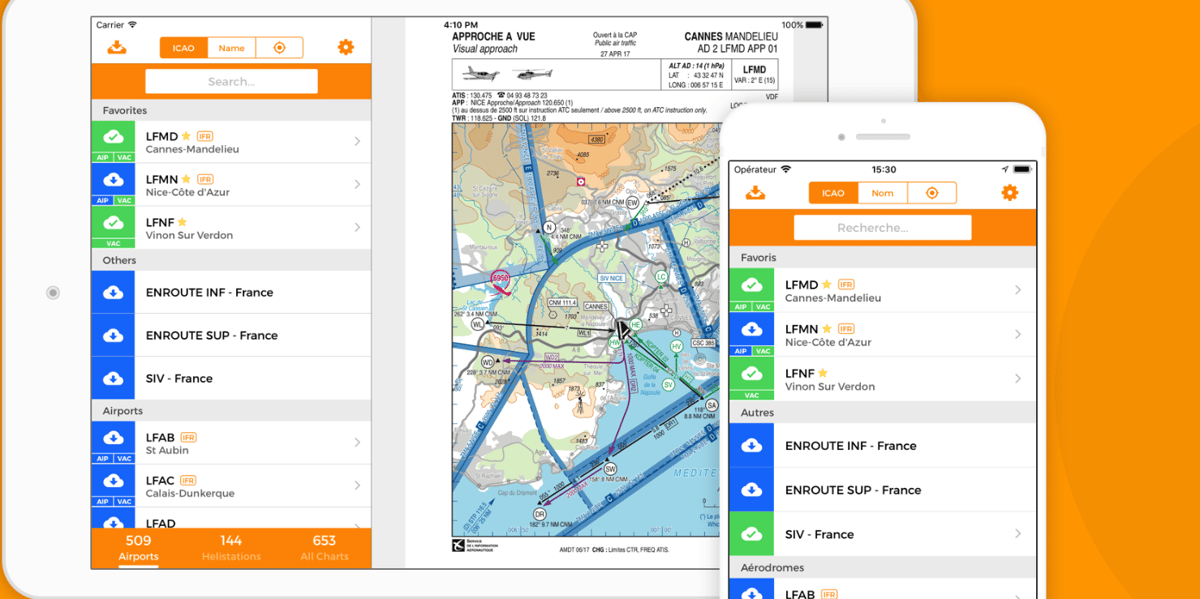Viewport: 1200px width, 599px height.
Task: Switch to the All Charts tab
Action: [x=324, y=548]
